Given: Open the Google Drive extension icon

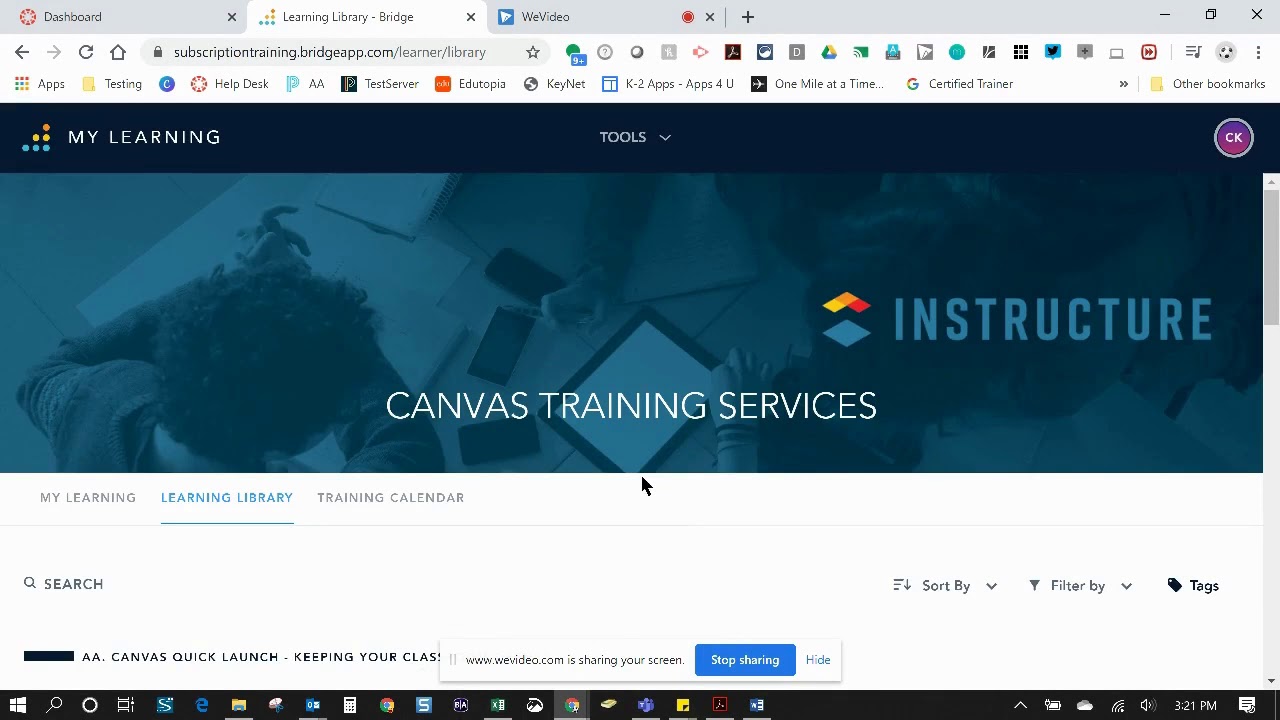Looking at the screenshot, I should click(829, 52).
